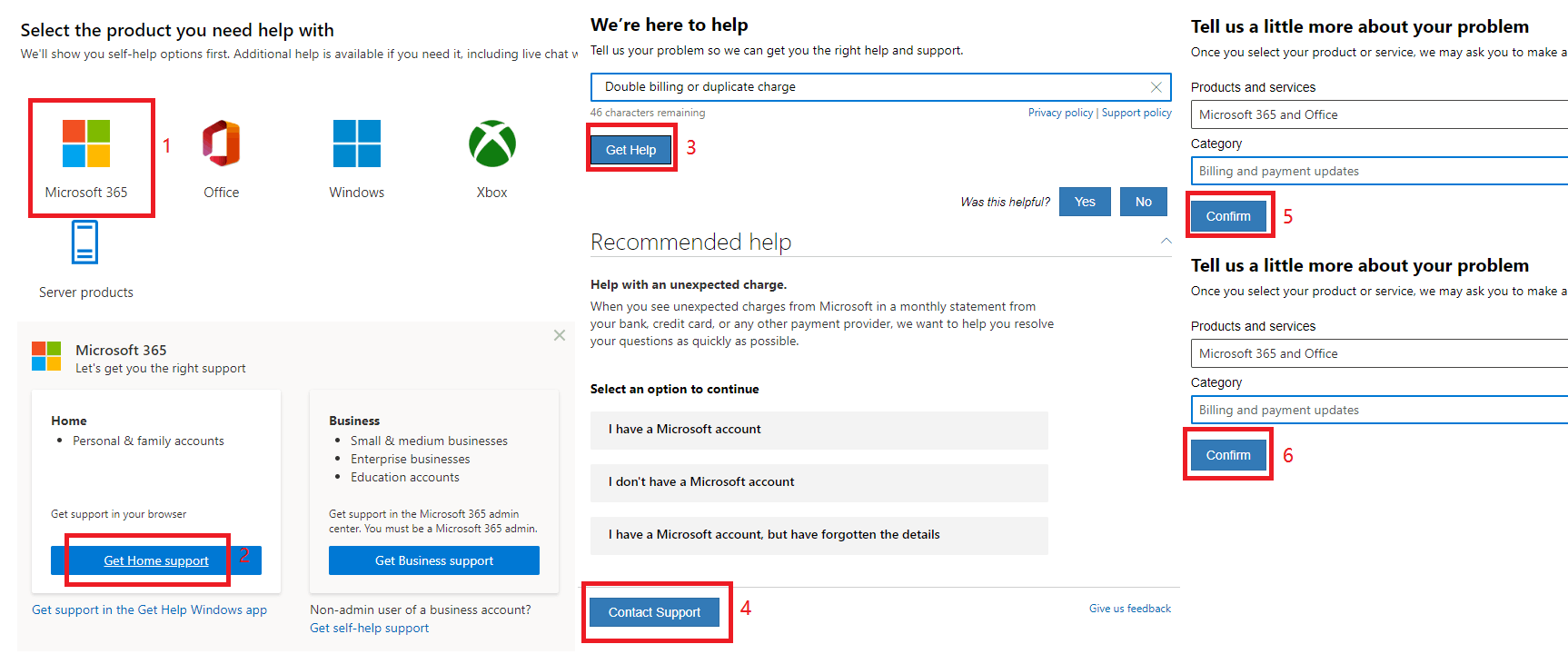Click the 'Personal & family accounts' item
The width and height of the screenshot is (1568, 664).
148,441
